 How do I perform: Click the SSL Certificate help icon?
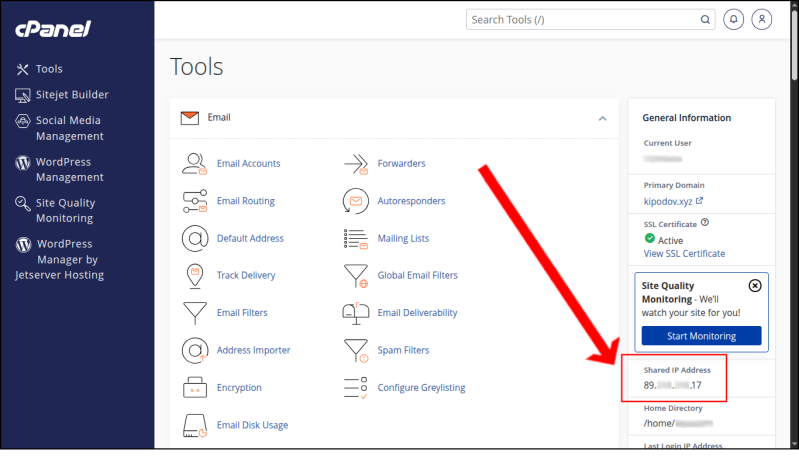coord(705,222)
